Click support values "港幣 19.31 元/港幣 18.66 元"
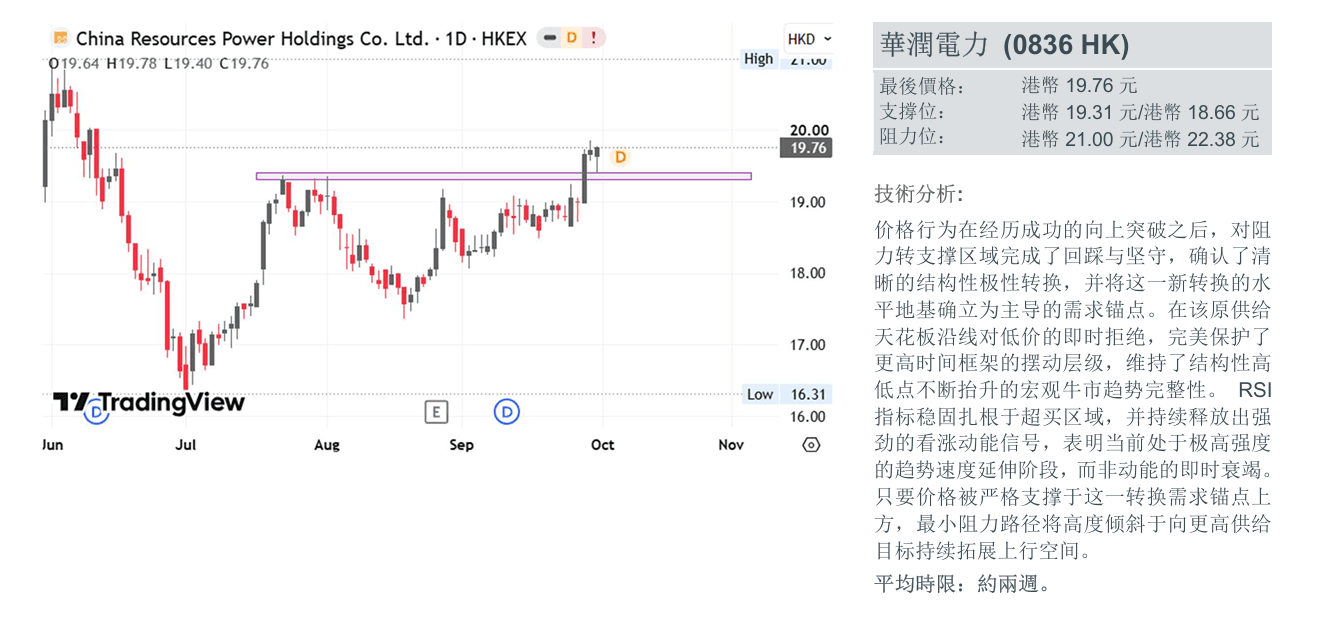Image resolution: width=1330 pixels, height=620 pixels. coord(1140,112)
